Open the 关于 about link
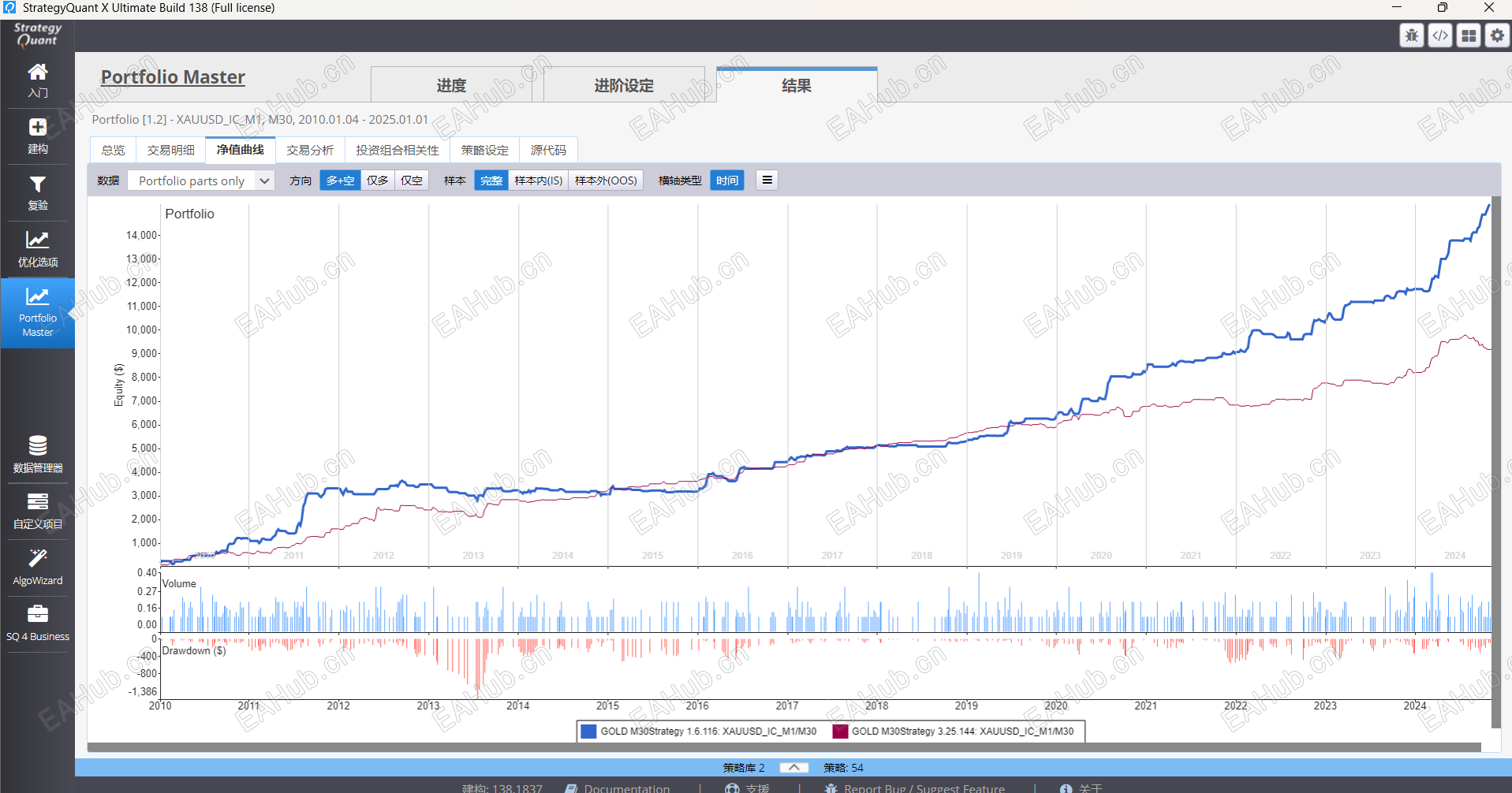The height and width of the screenshot is (793, 1512). [x=1082, y=788]
